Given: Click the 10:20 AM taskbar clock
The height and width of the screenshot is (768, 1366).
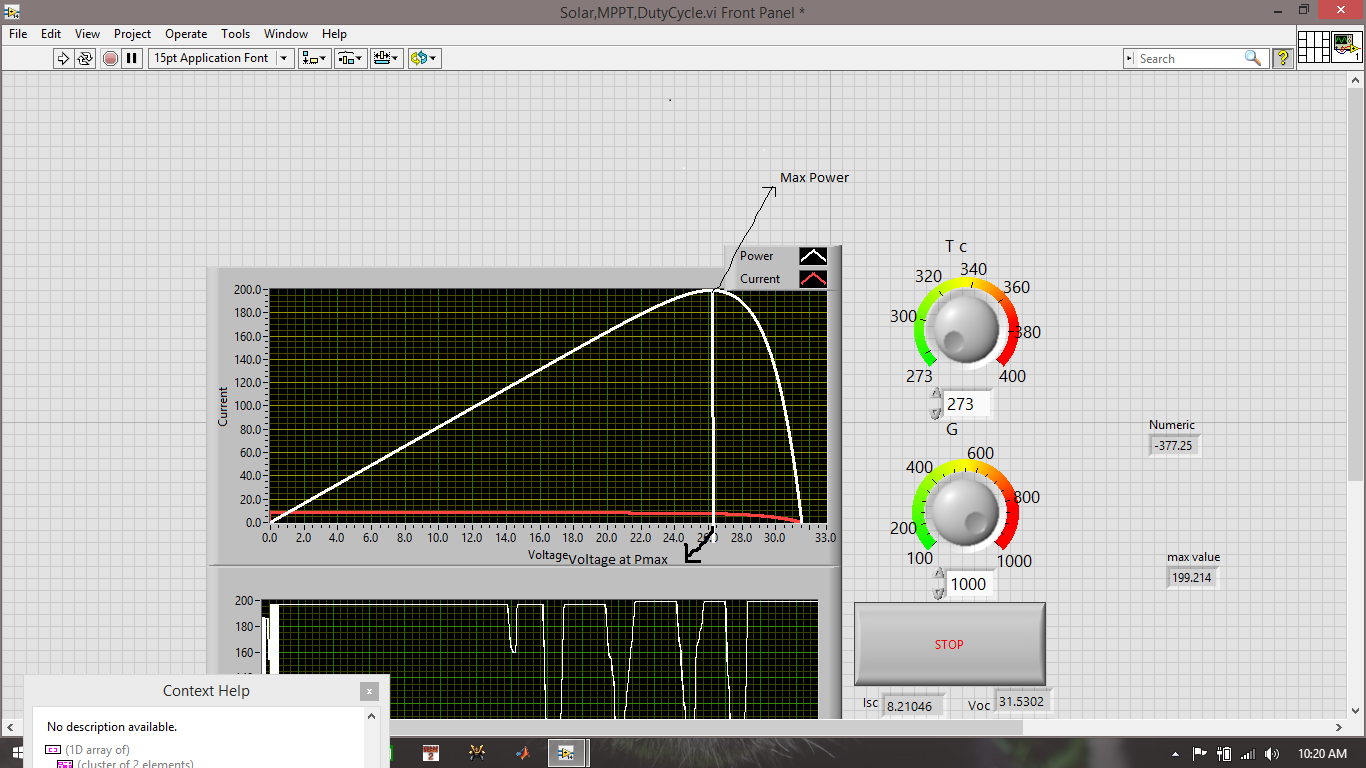Looking at the screenshot, I should pos(1322,753).
